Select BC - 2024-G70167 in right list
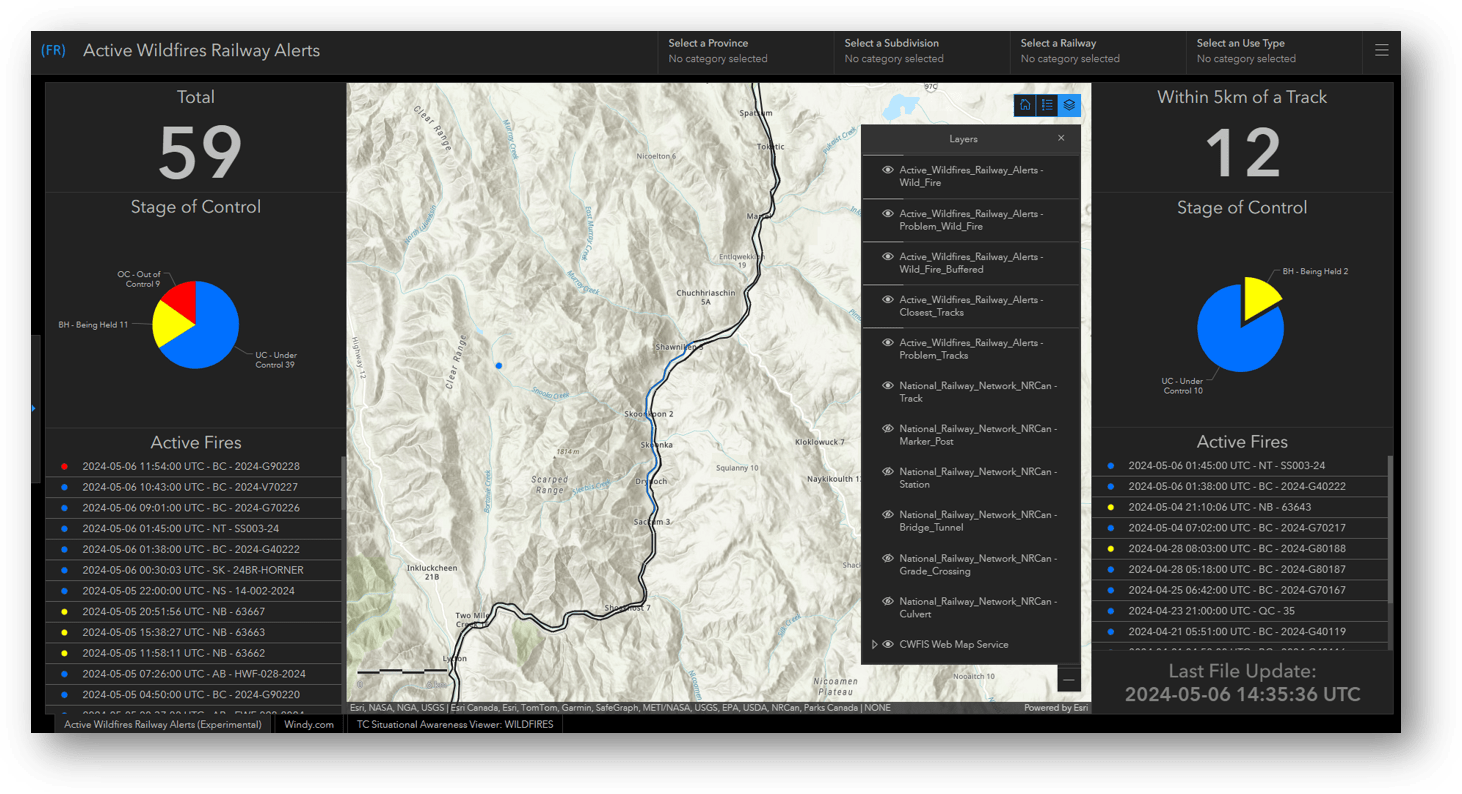 pyautogui.click(x=1239, y=590)
